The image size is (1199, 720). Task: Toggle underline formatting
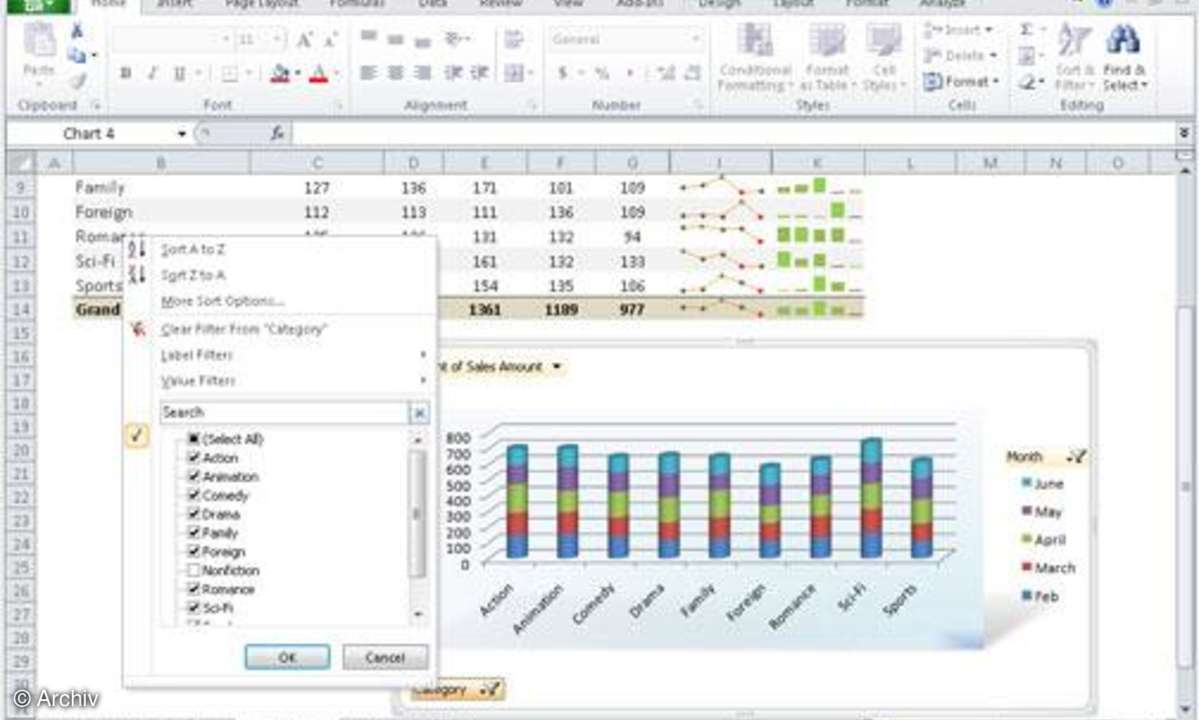(179, 73)
